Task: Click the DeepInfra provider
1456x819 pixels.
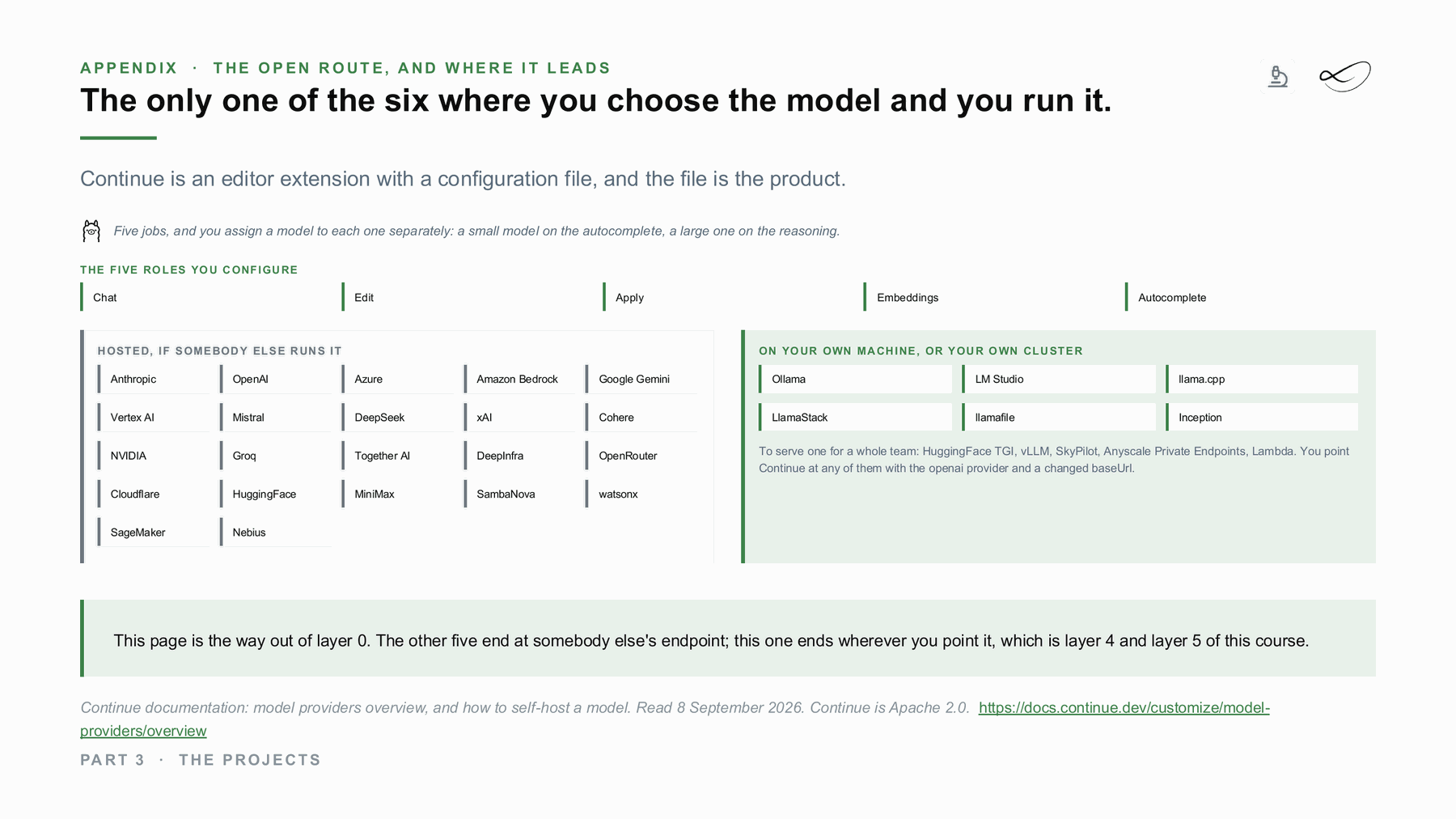Action: pyautogui.click(x=520, y=456)
